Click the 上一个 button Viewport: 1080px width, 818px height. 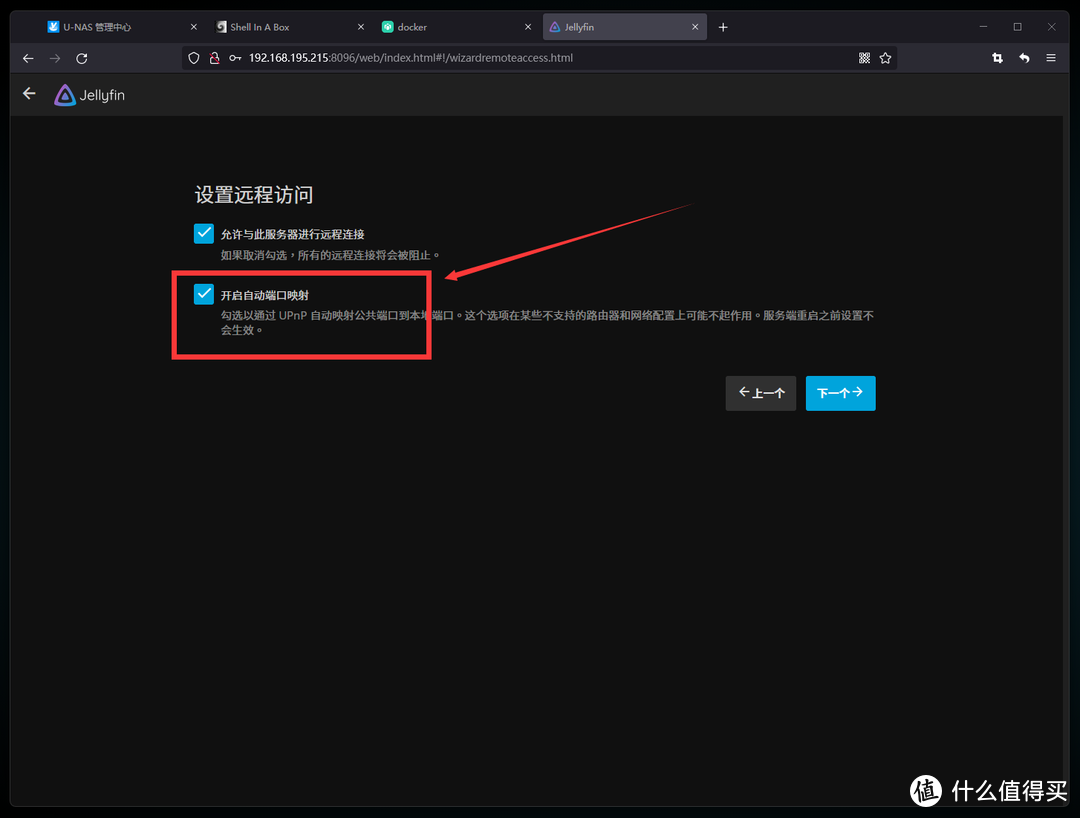(760, 393)
